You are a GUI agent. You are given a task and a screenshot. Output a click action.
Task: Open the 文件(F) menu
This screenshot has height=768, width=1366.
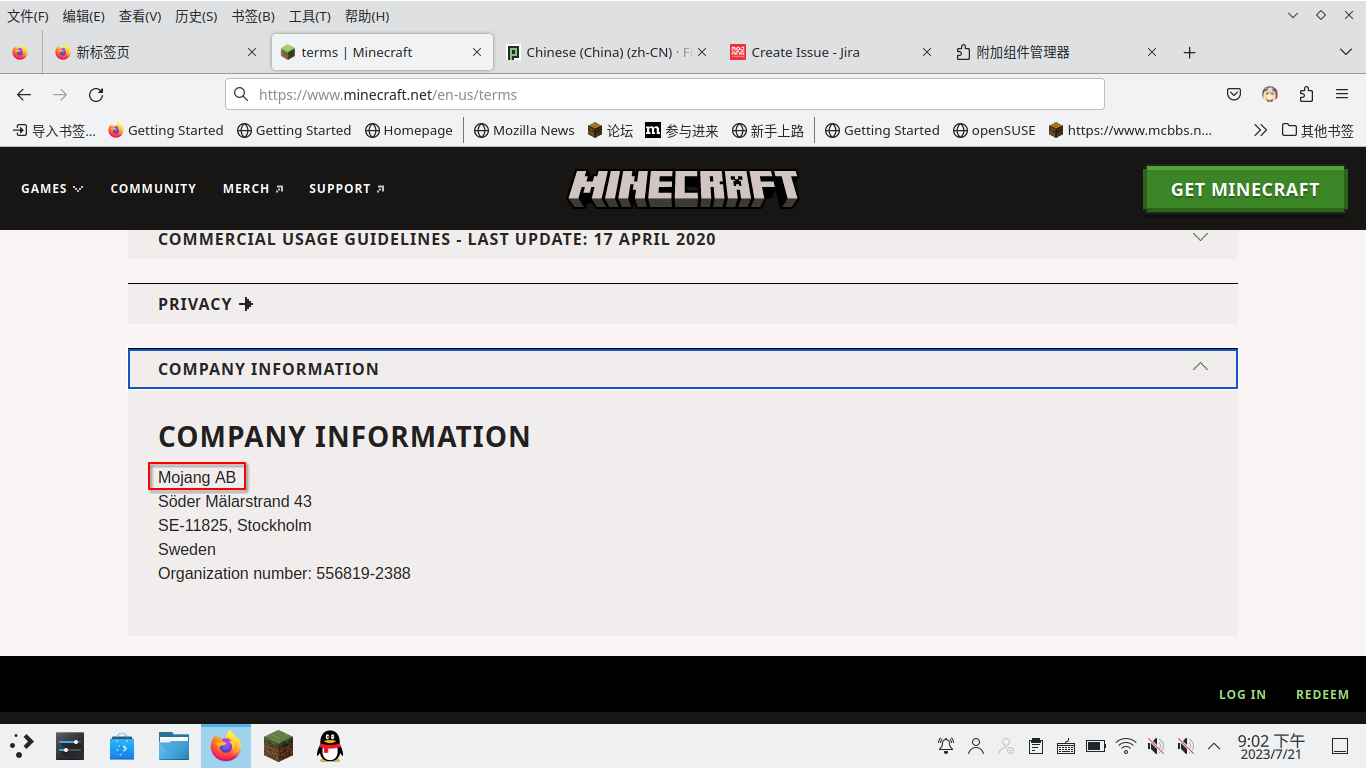click(x=28, y=16)
